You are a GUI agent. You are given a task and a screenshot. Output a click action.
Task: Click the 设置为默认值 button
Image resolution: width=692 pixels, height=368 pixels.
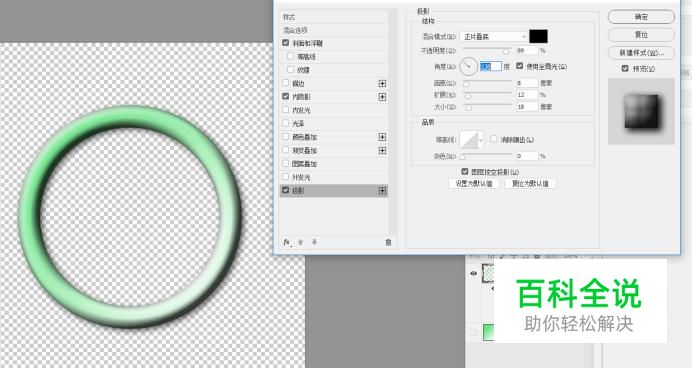tap(474, 184)
